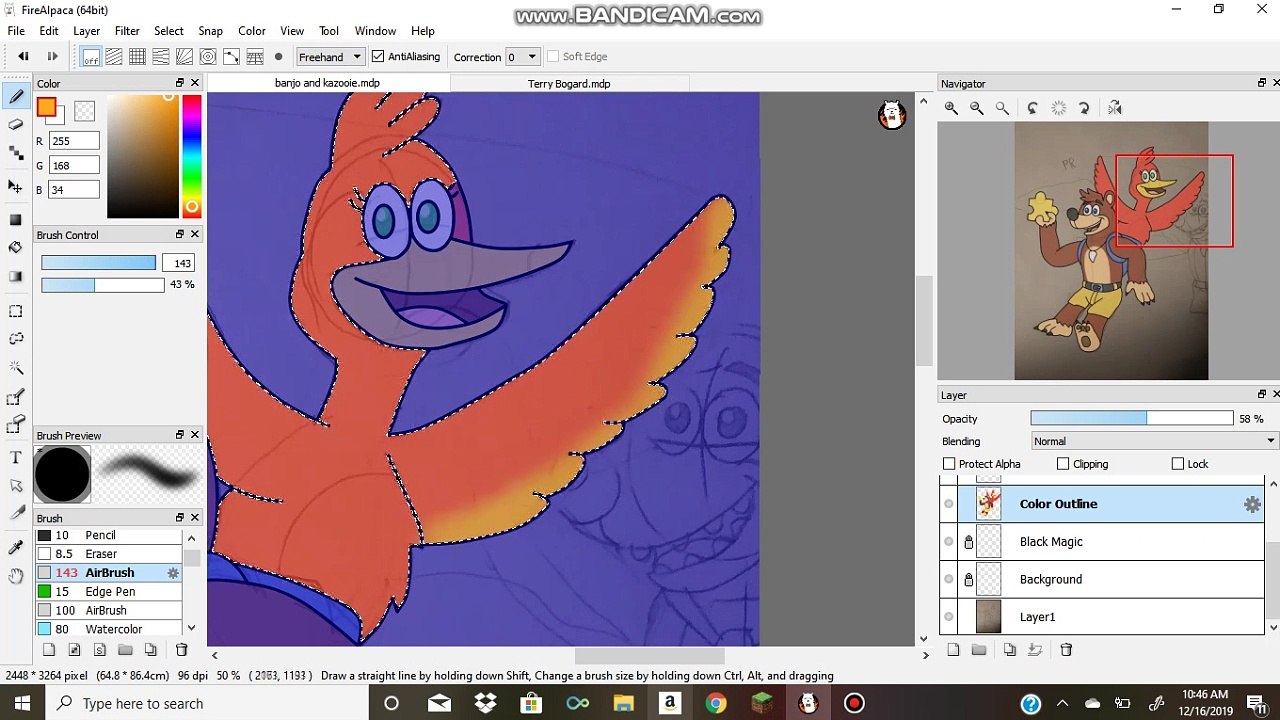
Task: Select the Text tool
Action: coord(16,457)
